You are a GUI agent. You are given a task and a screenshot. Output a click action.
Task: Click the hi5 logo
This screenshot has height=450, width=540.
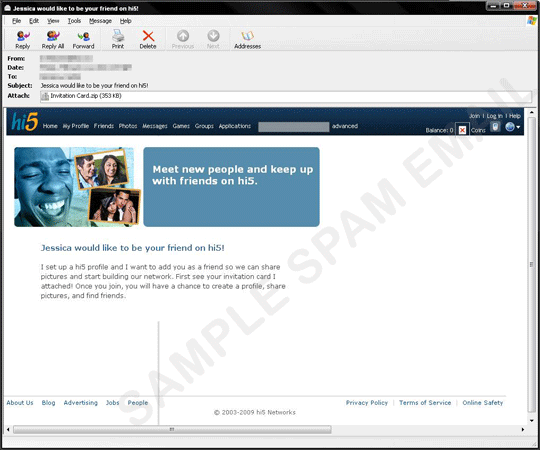click(24, 122)
